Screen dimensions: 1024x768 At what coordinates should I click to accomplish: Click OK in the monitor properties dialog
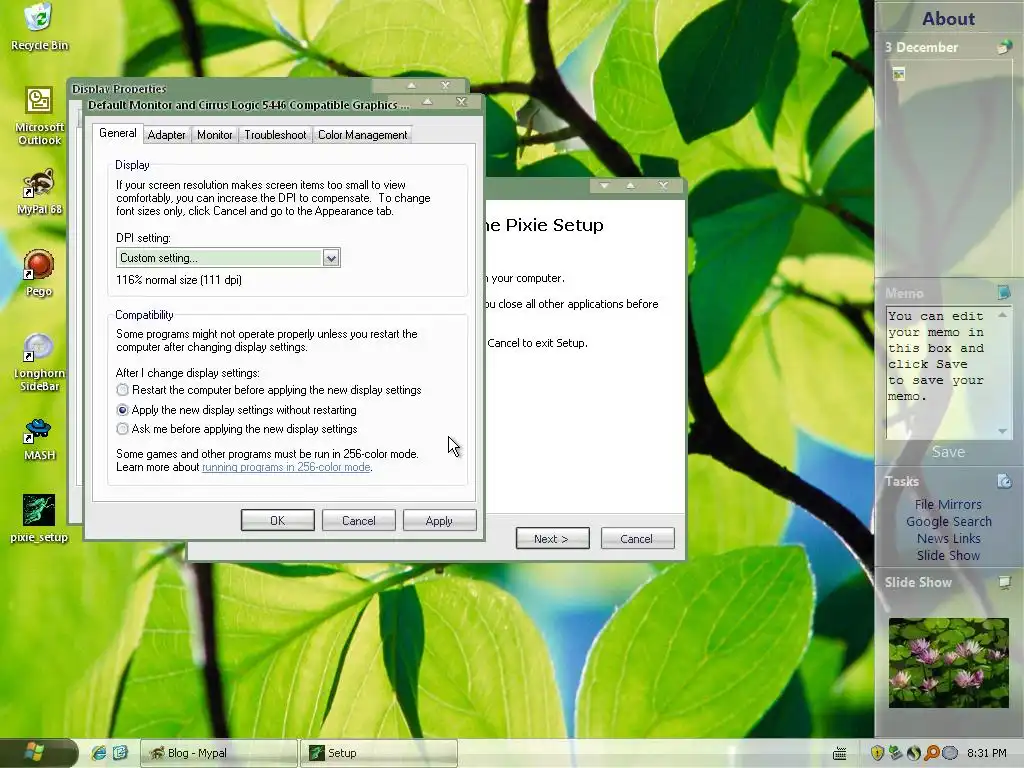[278, 520]
